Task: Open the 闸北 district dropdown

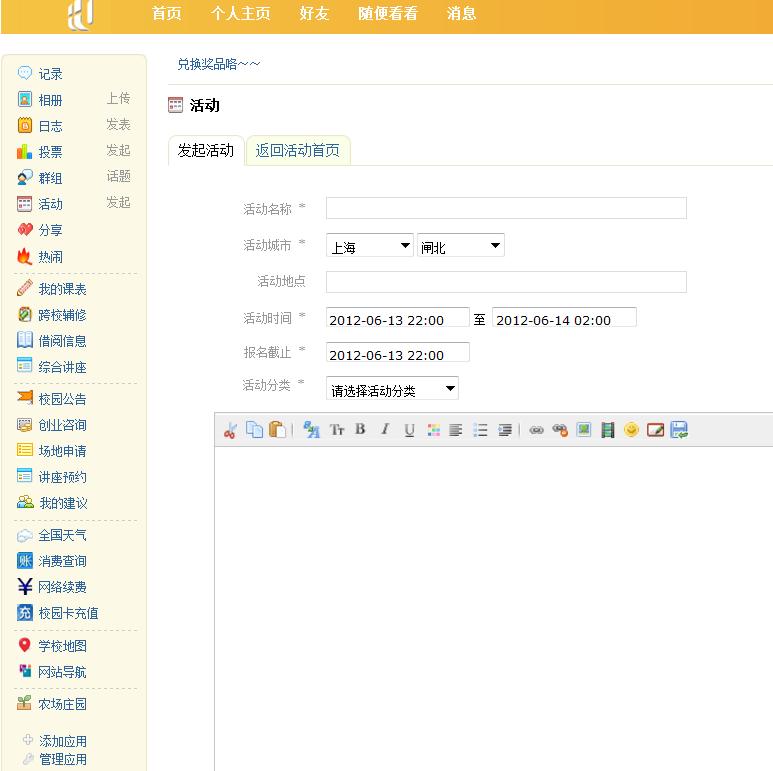Action: [x=460, y=246]
